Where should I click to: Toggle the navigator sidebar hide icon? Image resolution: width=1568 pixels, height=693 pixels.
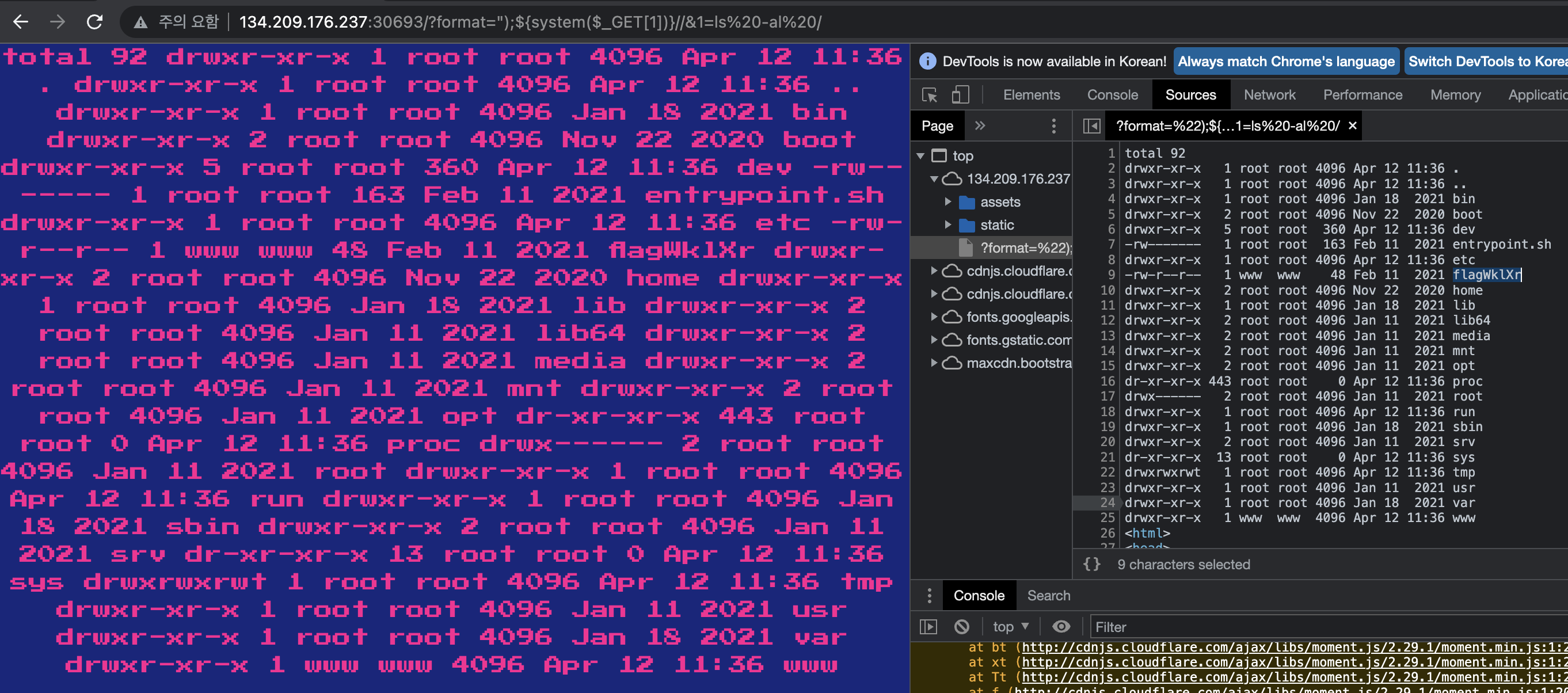click(1091, 126)
